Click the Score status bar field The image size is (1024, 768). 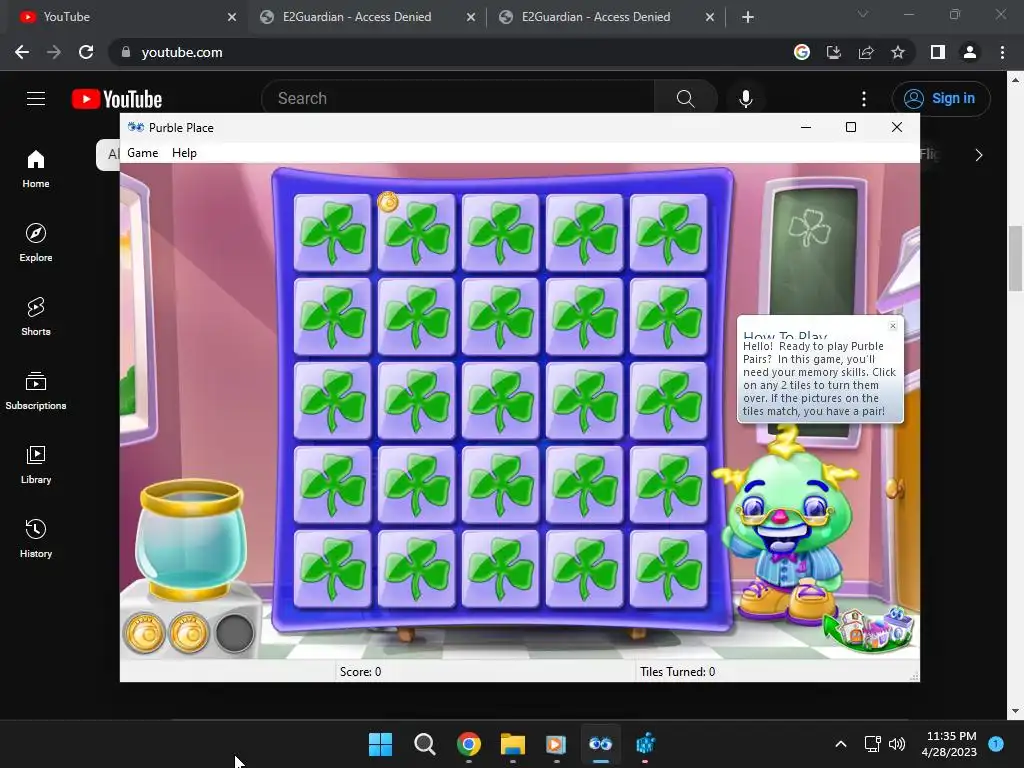point(485,671)
